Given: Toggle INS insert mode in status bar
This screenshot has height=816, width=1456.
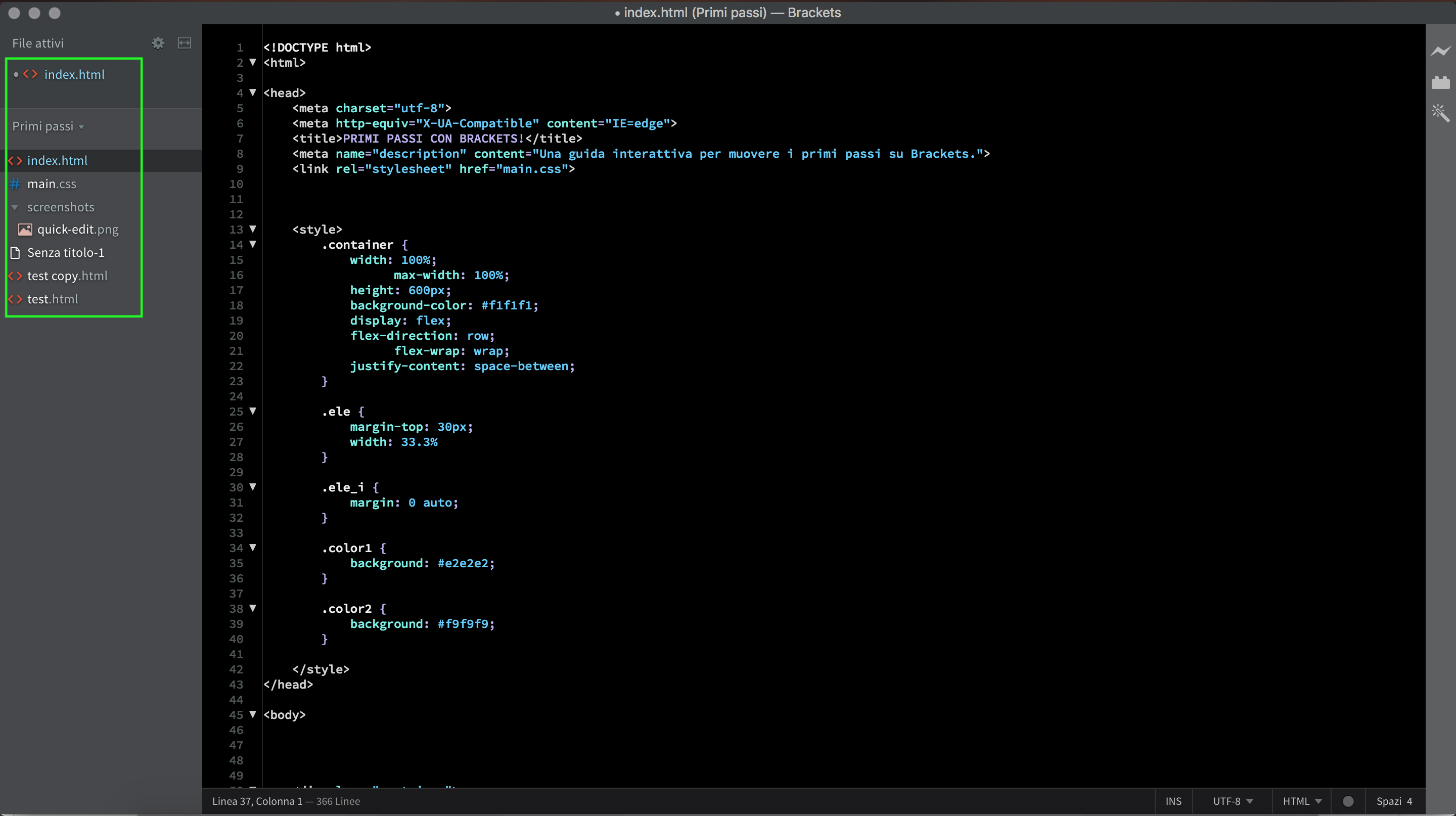Looking at the screenshot, I should coord(1173,801).
